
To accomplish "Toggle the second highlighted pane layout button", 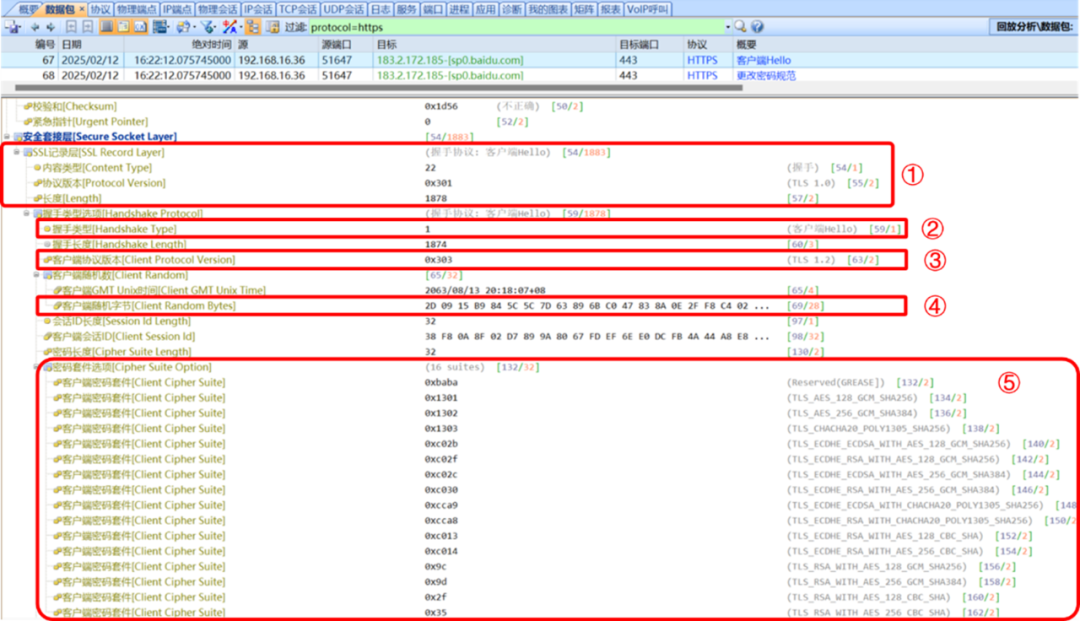I will (123, 27).
